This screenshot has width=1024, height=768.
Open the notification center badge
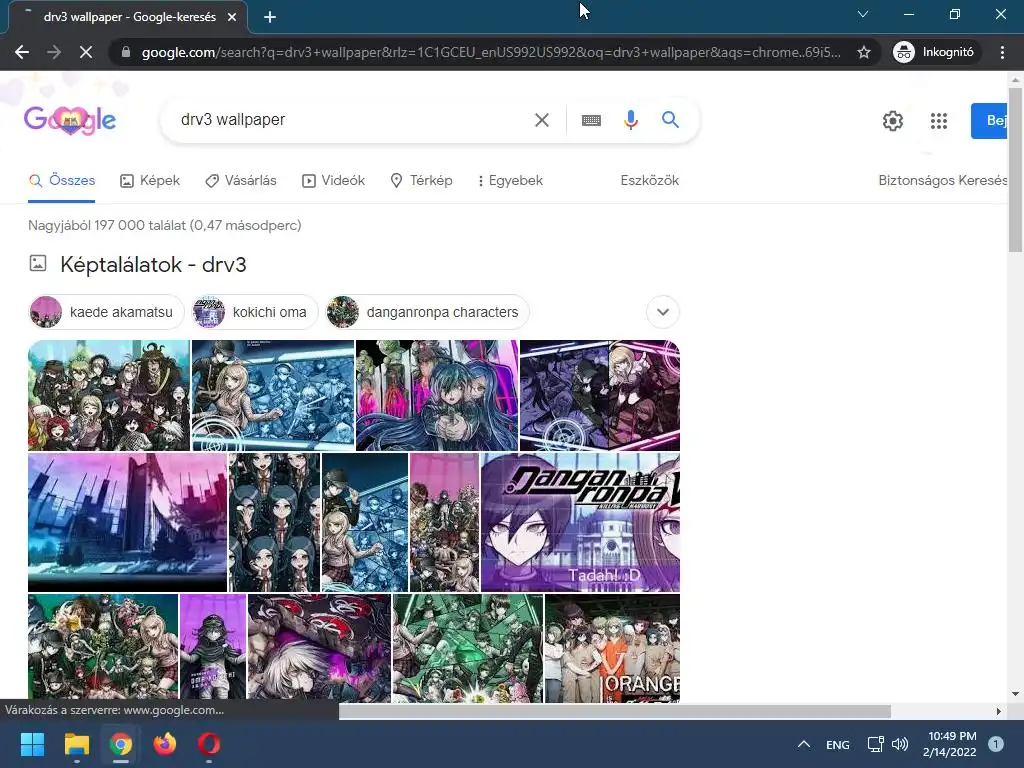point(995,744)
